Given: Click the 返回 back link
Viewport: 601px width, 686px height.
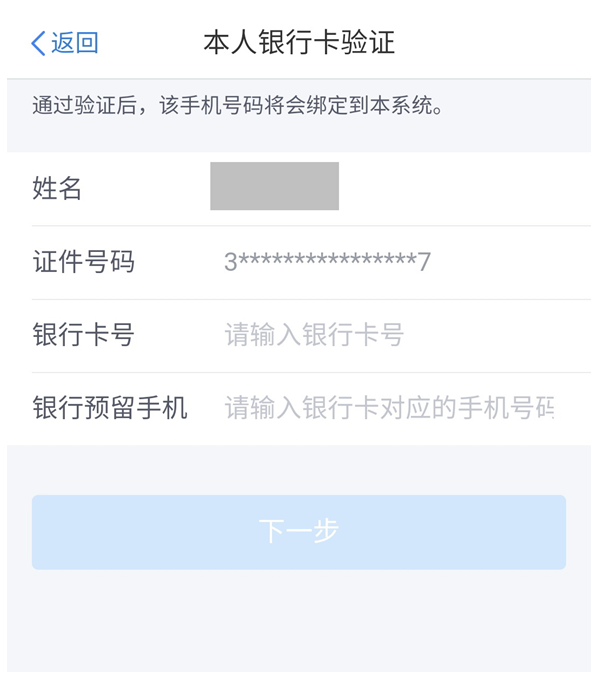Looking at the screenshot, I should click(65, 43).
